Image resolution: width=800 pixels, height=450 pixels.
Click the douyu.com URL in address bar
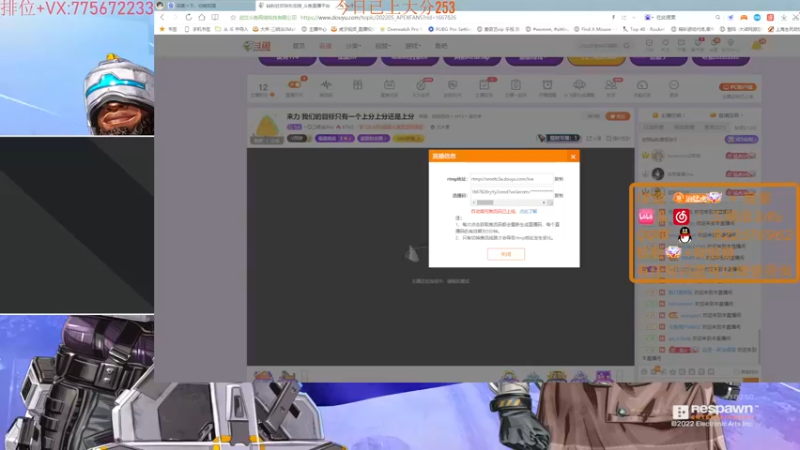378,17
